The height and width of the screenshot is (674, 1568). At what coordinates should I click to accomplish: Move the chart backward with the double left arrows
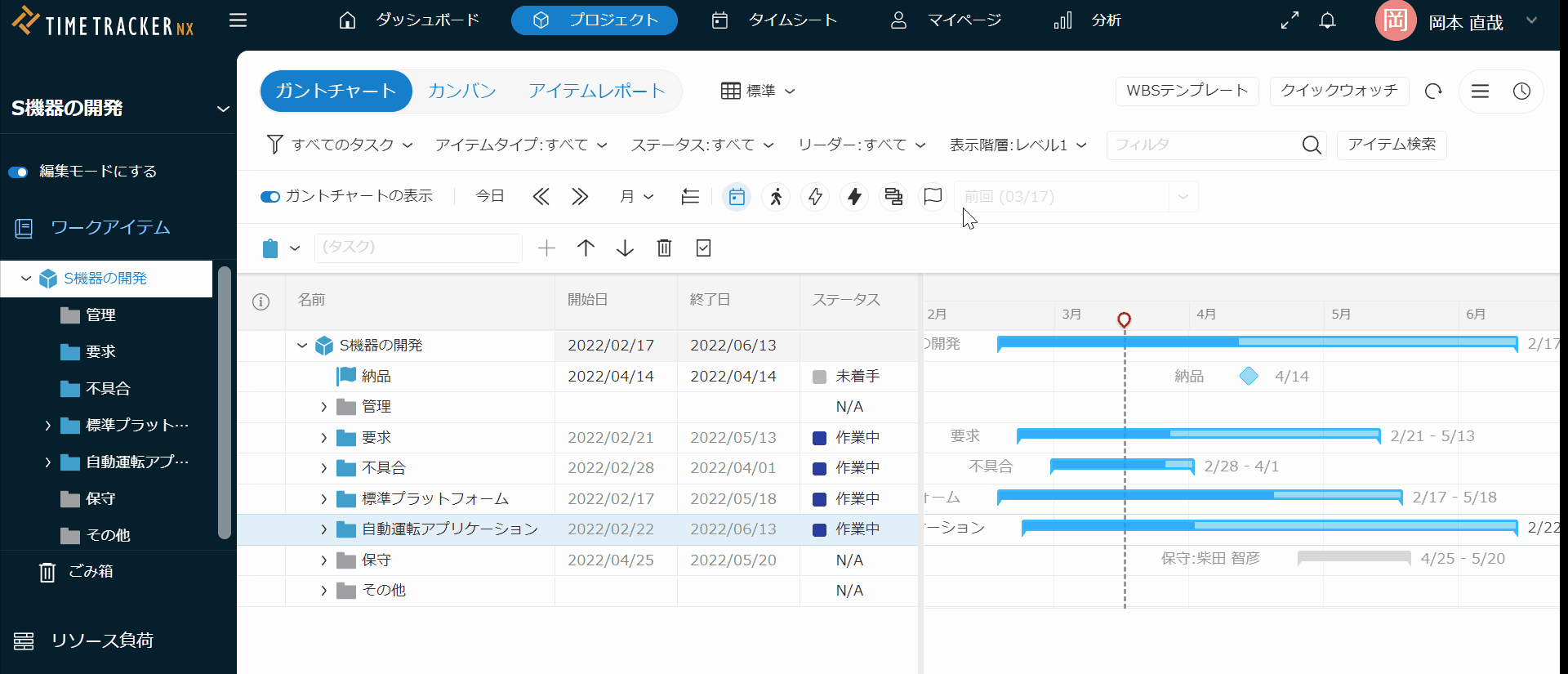pyautogui.click(x=541, y=196)
